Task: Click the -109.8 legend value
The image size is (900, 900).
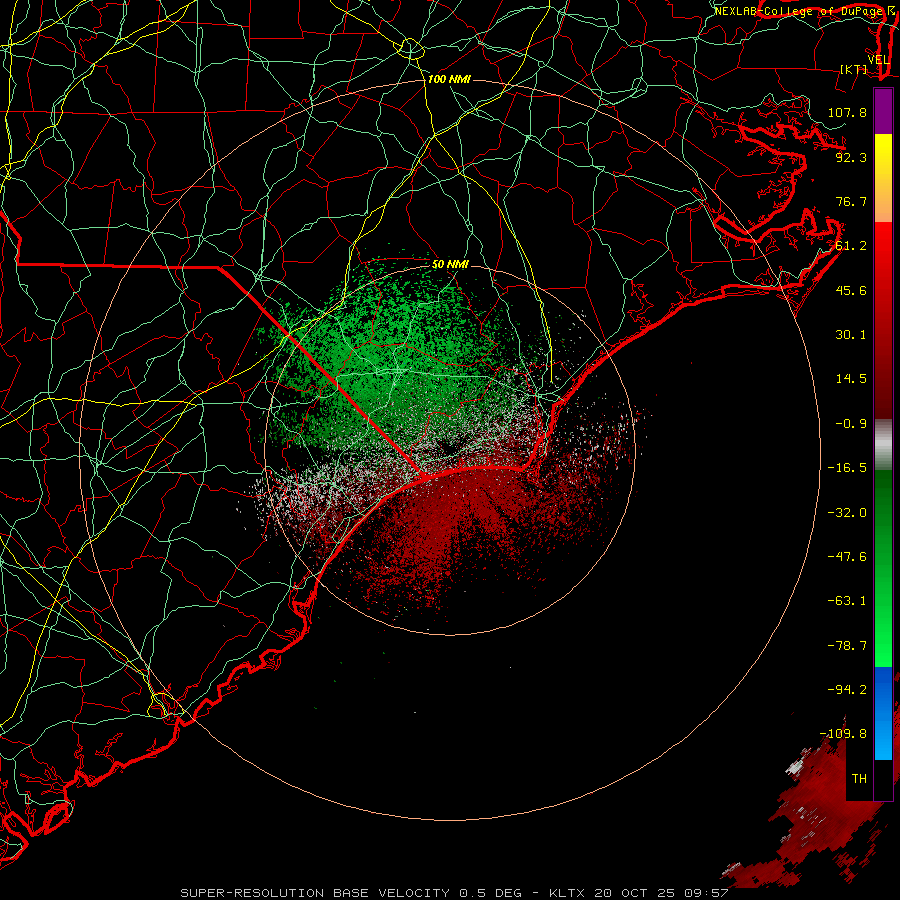Action: pos(843,734)
